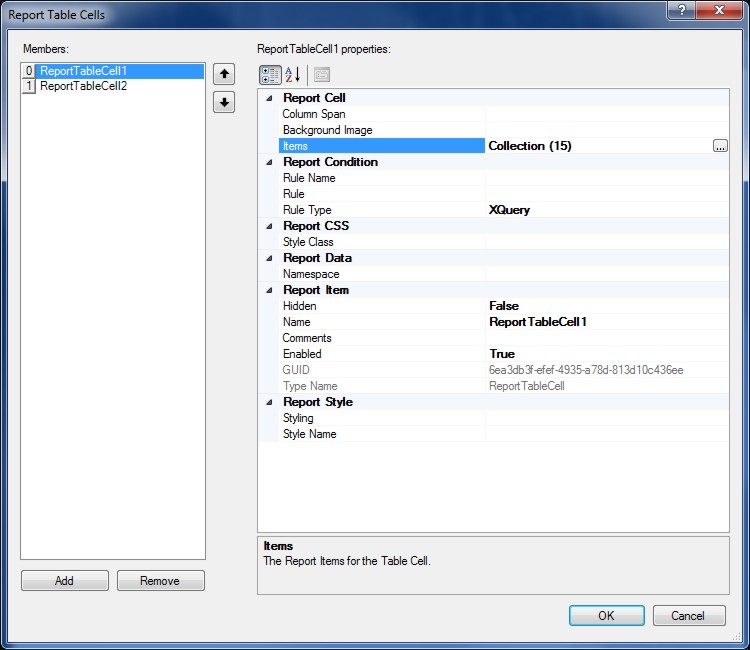The height and width of the screenshot is (650, 750).
Task: Collapse the Report Item category
Action: click(x=268, y=290)
